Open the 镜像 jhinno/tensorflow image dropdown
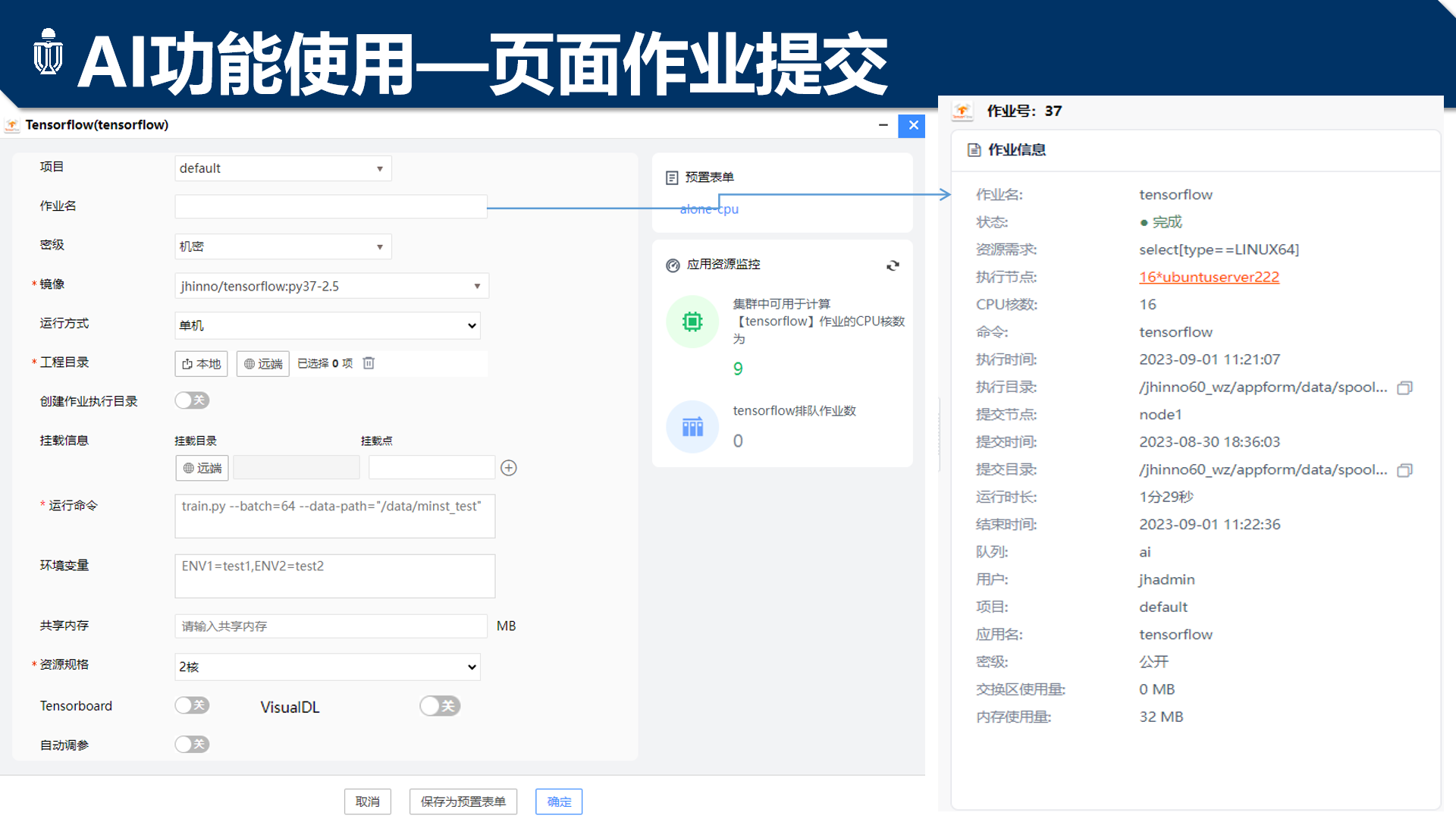Image resolution: width=1456 pixels, height=819 pixels. pos(331,286)
